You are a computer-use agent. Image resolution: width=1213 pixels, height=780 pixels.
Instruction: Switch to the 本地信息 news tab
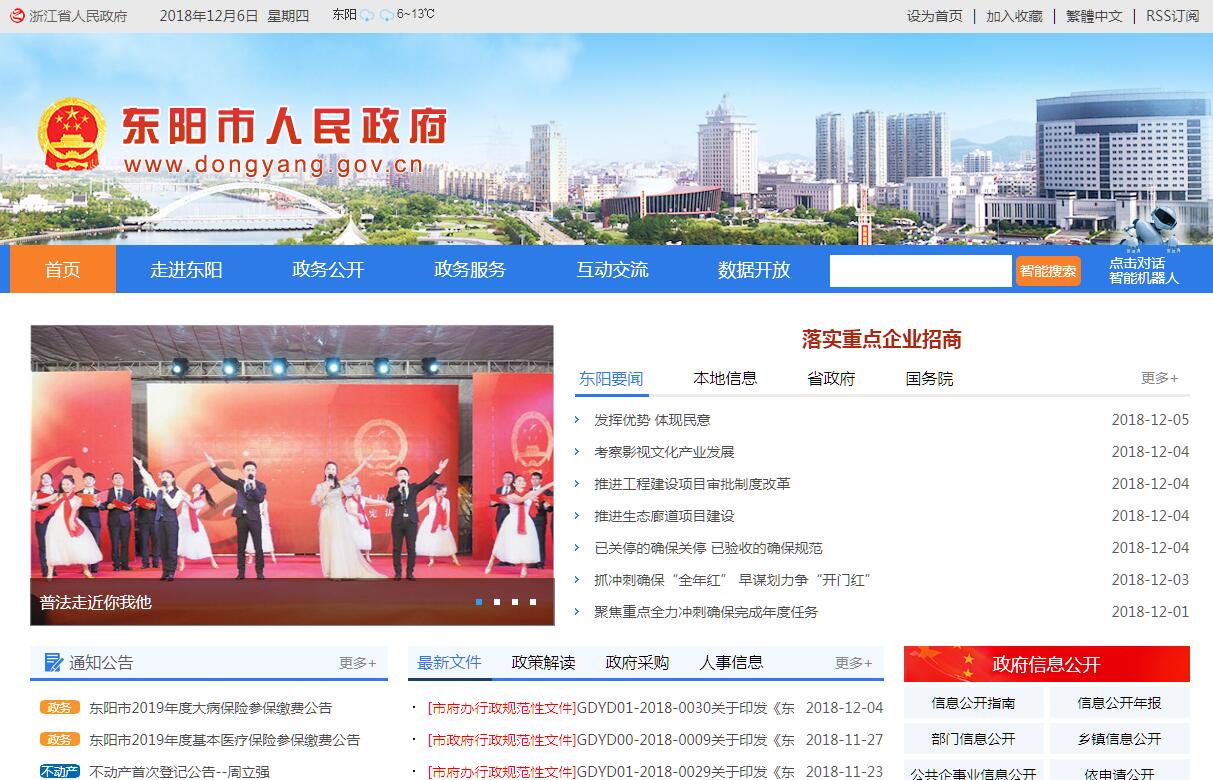(725, 378)
